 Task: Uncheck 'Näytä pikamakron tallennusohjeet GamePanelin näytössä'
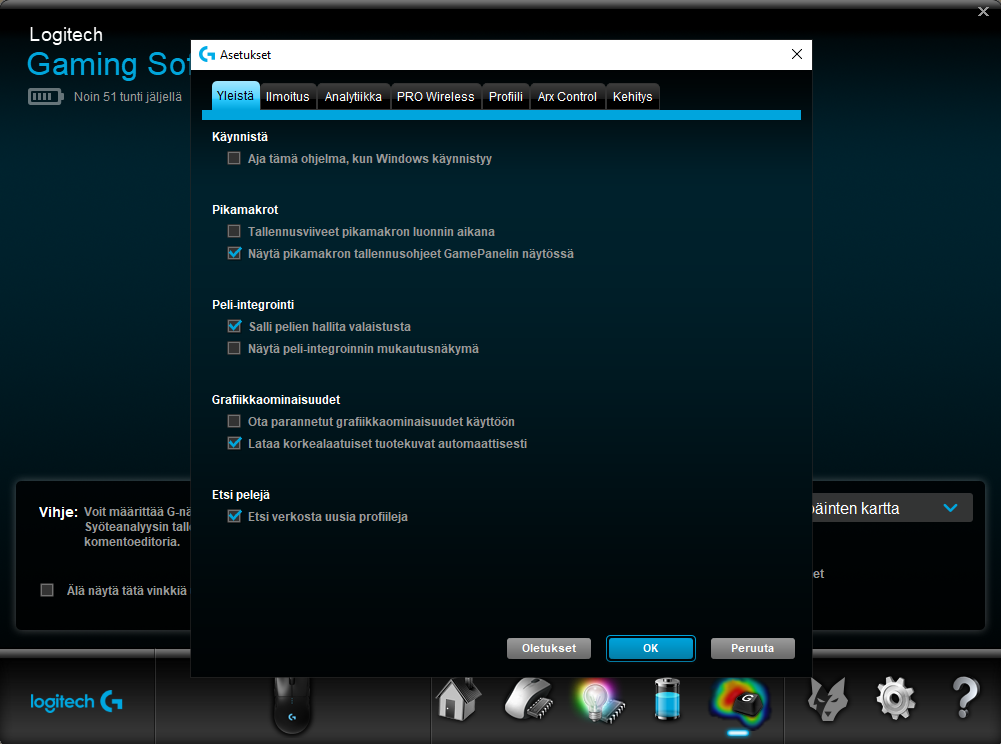(x=234, y=254)
